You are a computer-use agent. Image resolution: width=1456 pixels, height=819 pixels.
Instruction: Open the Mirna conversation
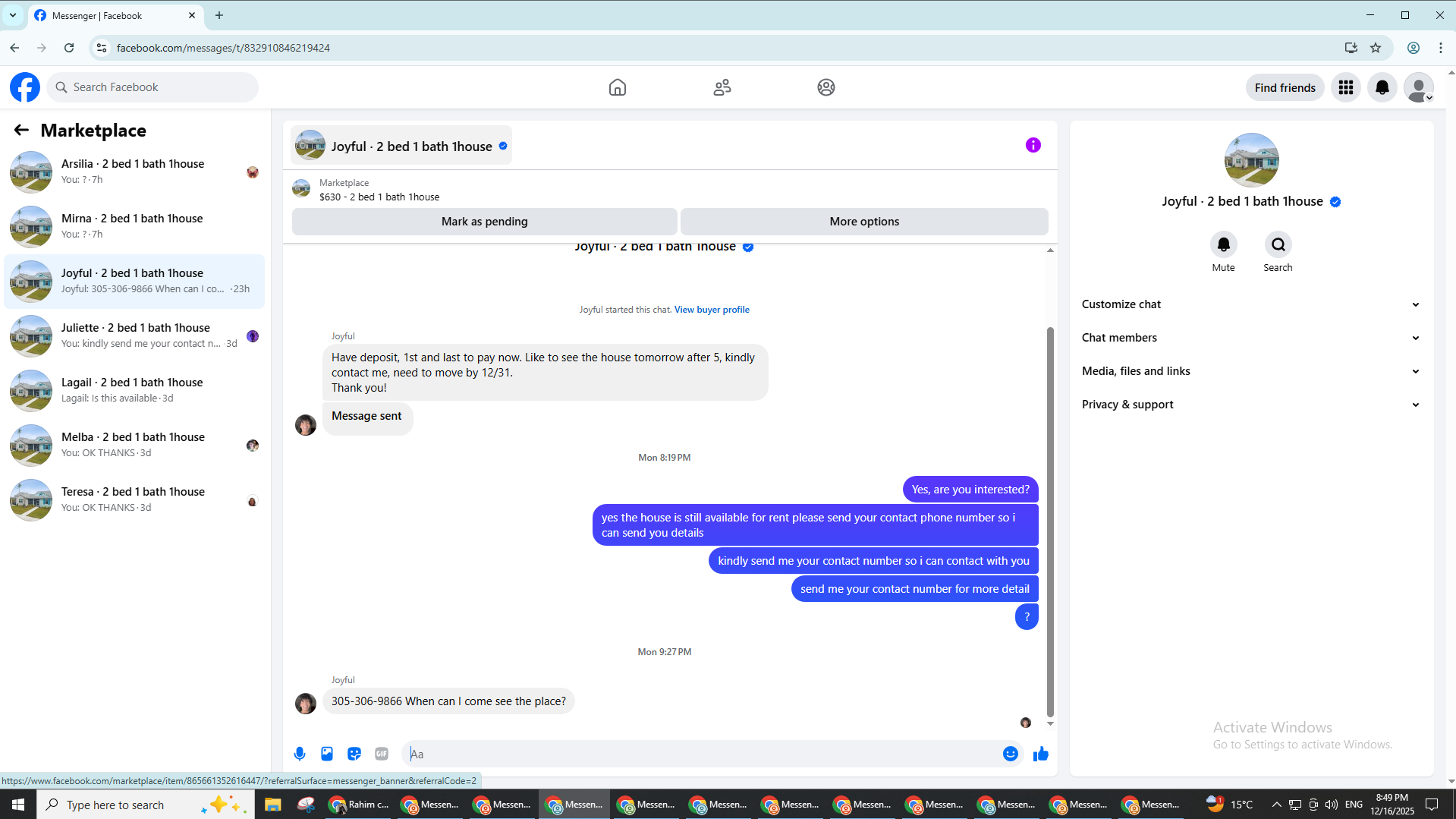click(135, 227)
